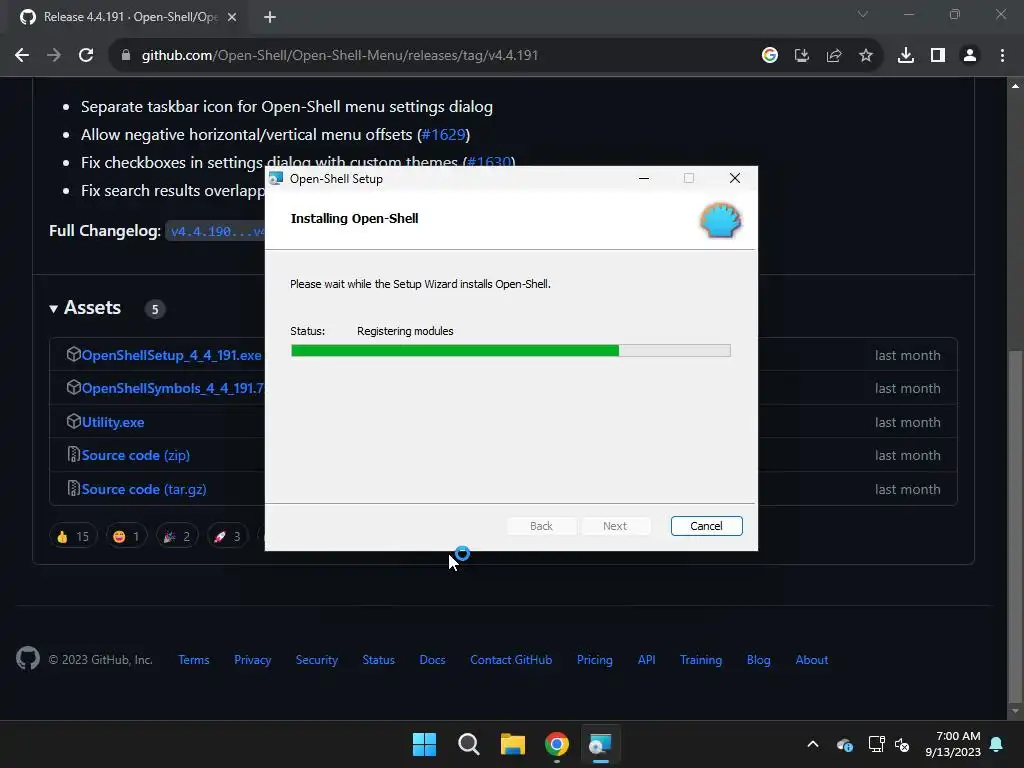The height and width of the screenshot is (768, 1024).
Task: Click the setup installation progress bar
Action: (511, 351)
